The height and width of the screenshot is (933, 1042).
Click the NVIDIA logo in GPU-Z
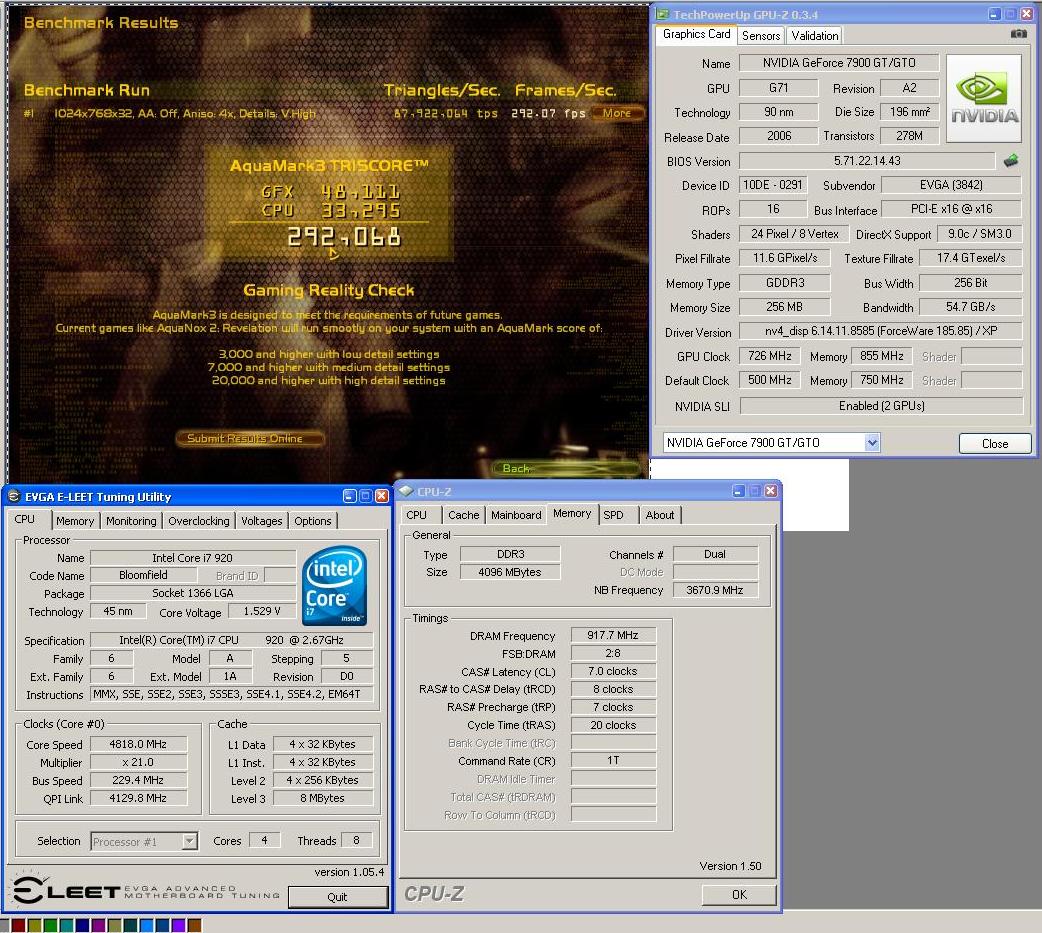pyautogui.click(x=983, y=98)
